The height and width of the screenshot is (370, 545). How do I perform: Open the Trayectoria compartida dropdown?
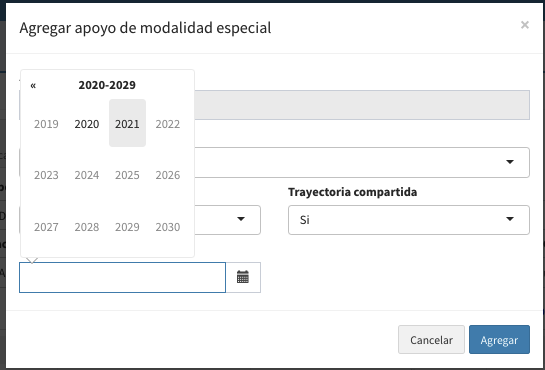coord(409,220)
